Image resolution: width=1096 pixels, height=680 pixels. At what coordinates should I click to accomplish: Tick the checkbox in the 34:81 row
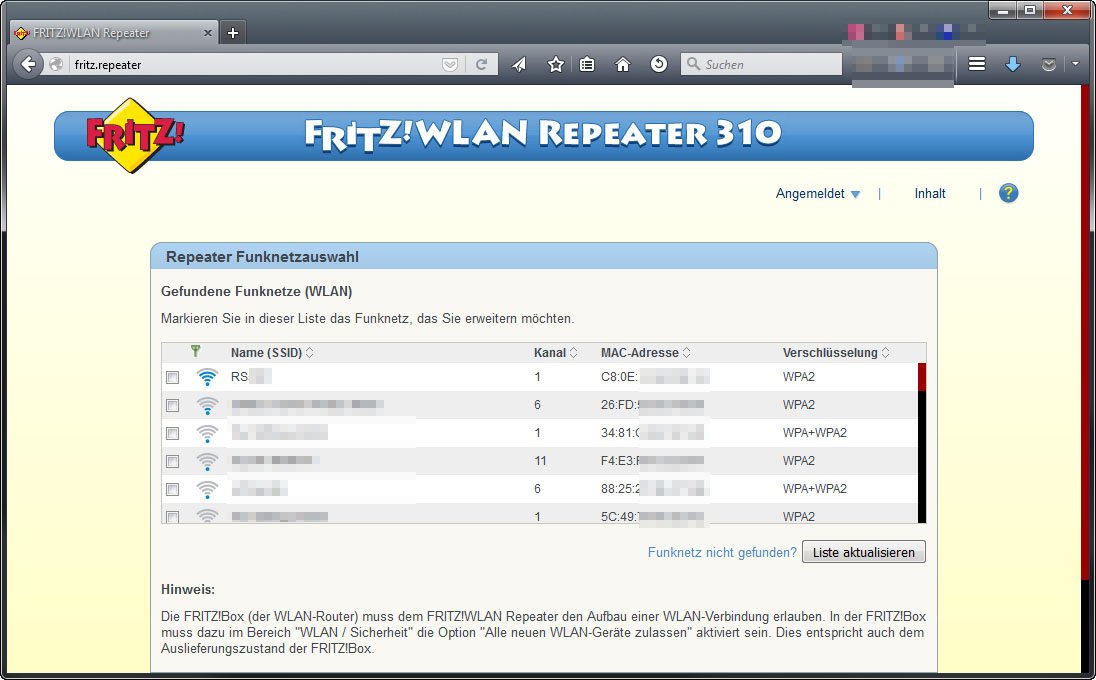pyautogui.click(x=173, y=433)
